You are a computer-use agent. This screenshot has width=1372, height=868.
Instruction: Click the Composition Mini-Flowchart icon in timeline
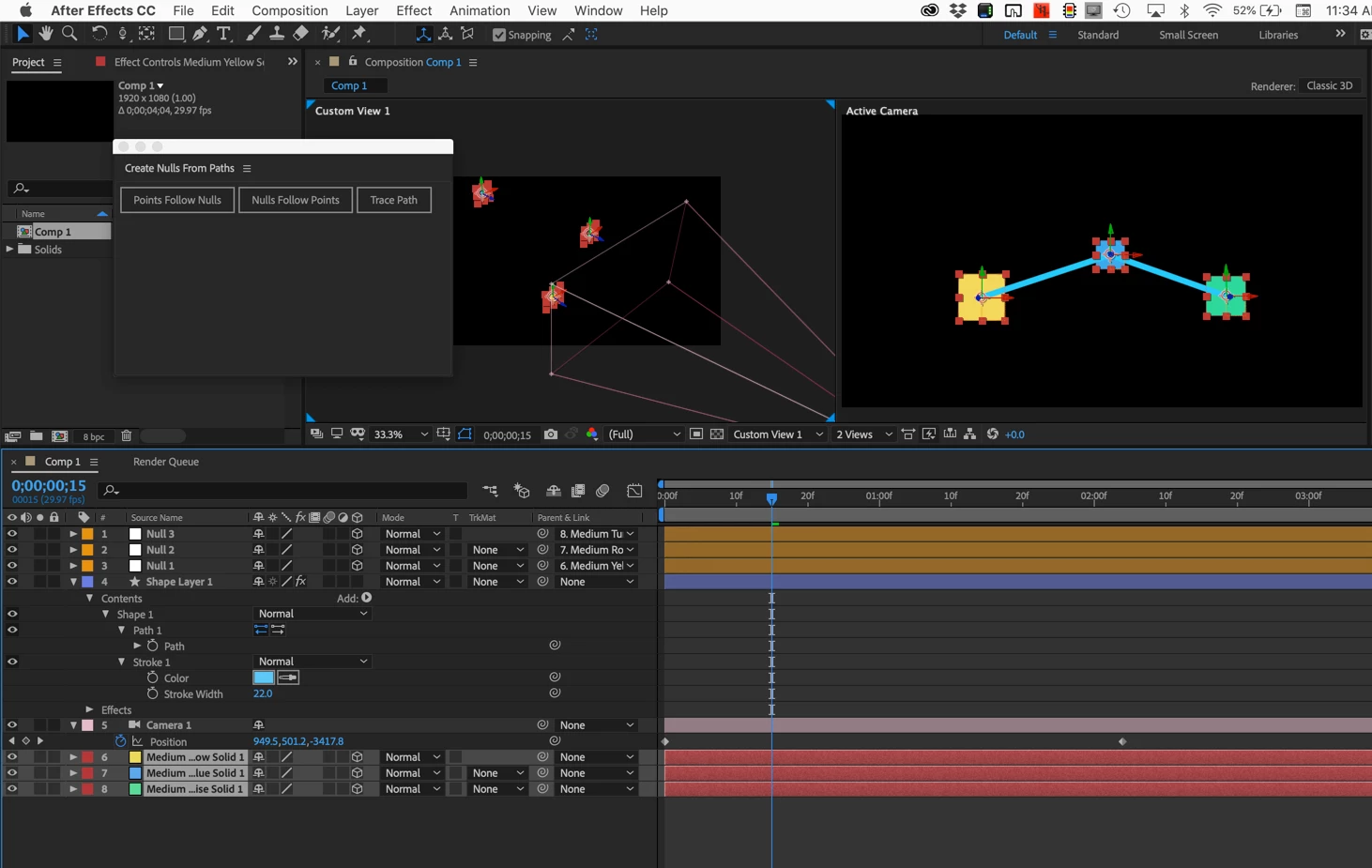coord(490,491)
